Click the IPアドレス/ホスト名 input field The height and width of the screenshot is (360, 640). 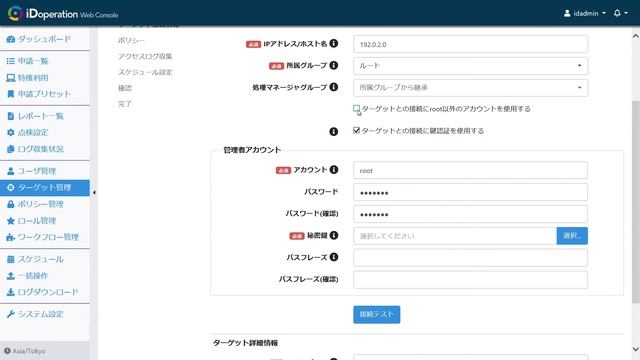[470, 44]
